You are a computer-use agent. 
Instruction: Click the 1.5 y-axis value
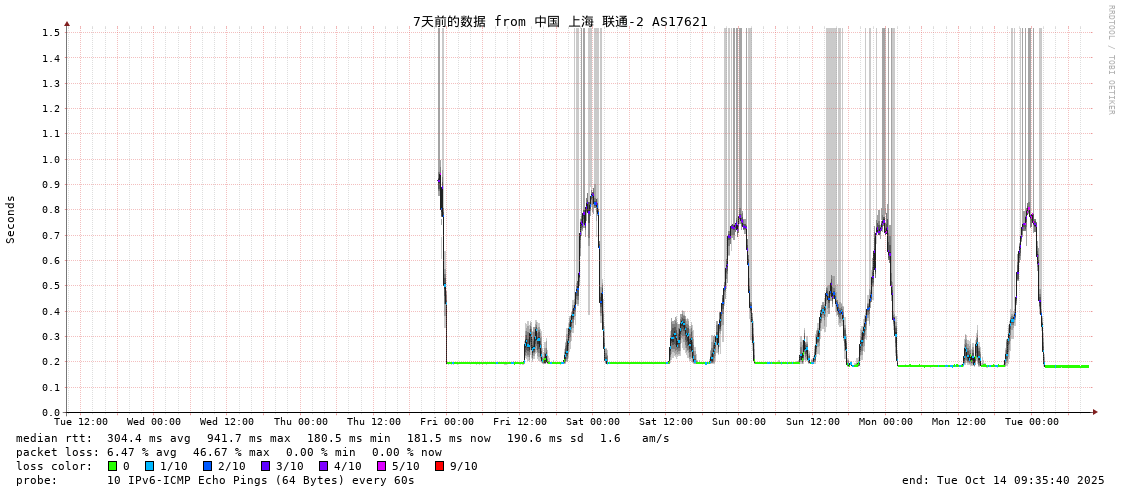pos(51,32)
